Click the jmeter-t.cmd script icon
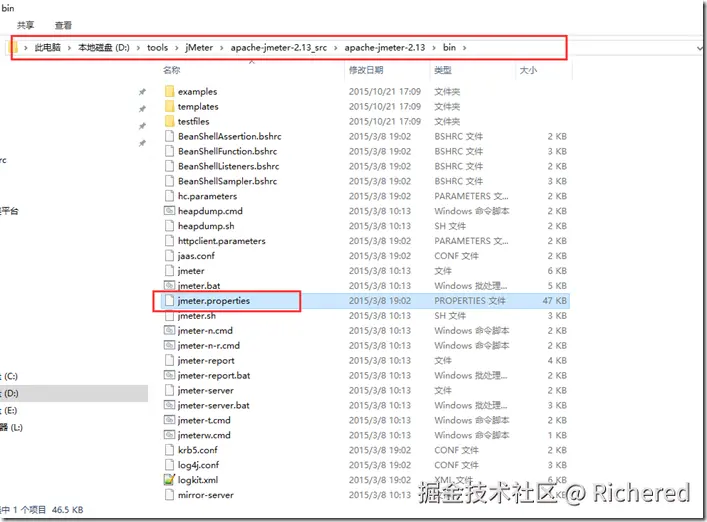Screen dimensions: 707x522 (x=170, y=420)
